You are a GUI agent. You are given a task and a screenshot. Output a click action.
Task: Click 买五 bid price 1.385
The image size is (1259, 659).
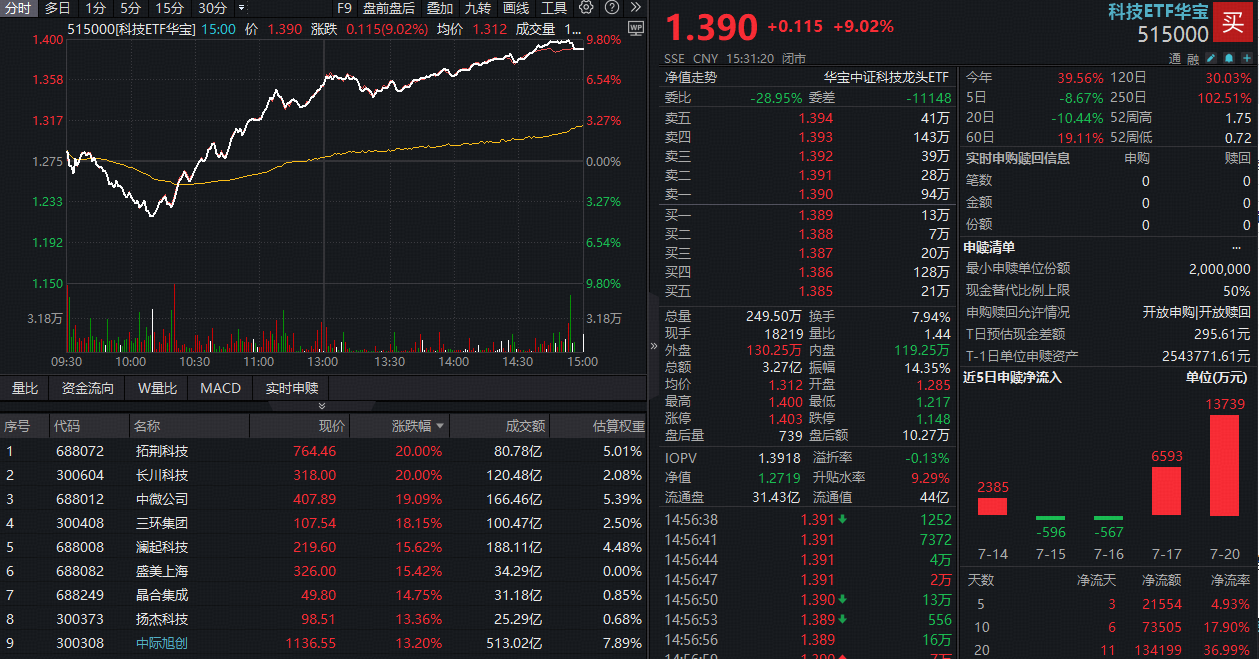tap(815, 292)
